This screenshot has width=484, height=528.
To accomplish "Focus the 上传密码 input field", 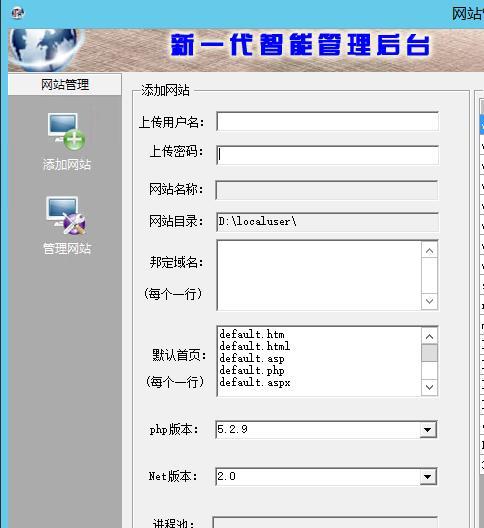I will tap(327, 155).
